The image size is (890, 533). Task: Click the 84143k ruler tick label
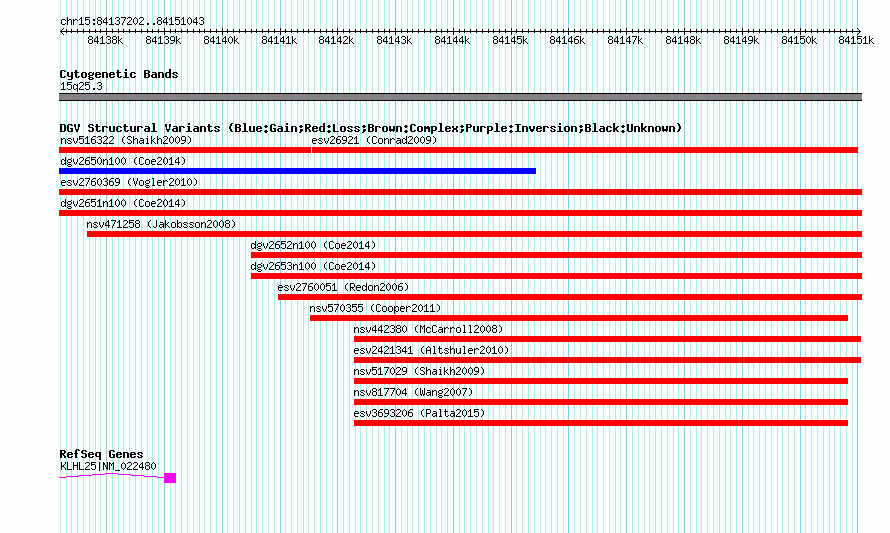(x=394, y=40)
